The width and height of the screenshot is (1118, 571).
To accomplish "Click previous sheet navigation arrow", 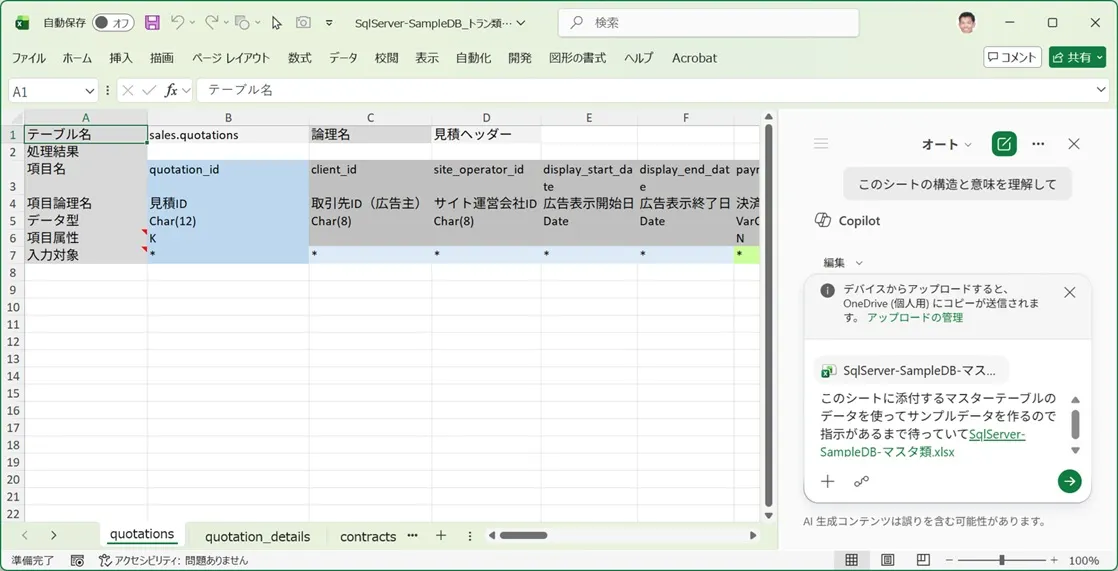I will [25, 535].
